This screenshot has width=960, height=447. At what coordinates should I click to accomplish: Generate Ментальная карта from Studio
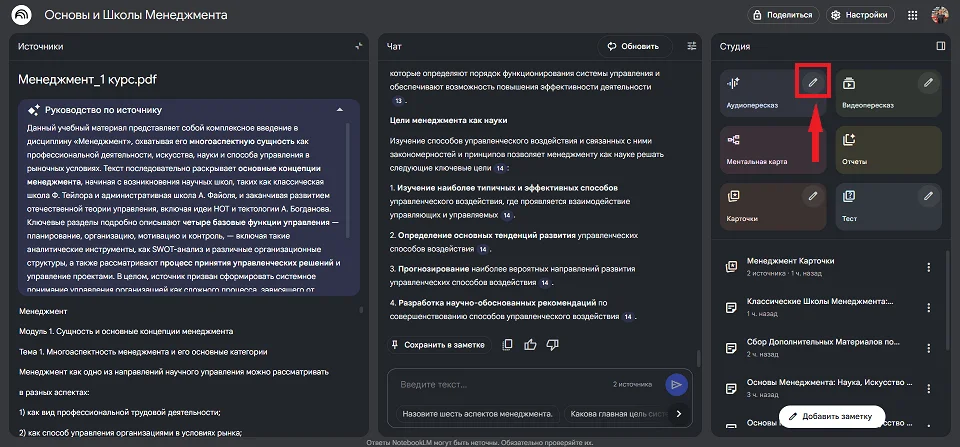(770, 148)
